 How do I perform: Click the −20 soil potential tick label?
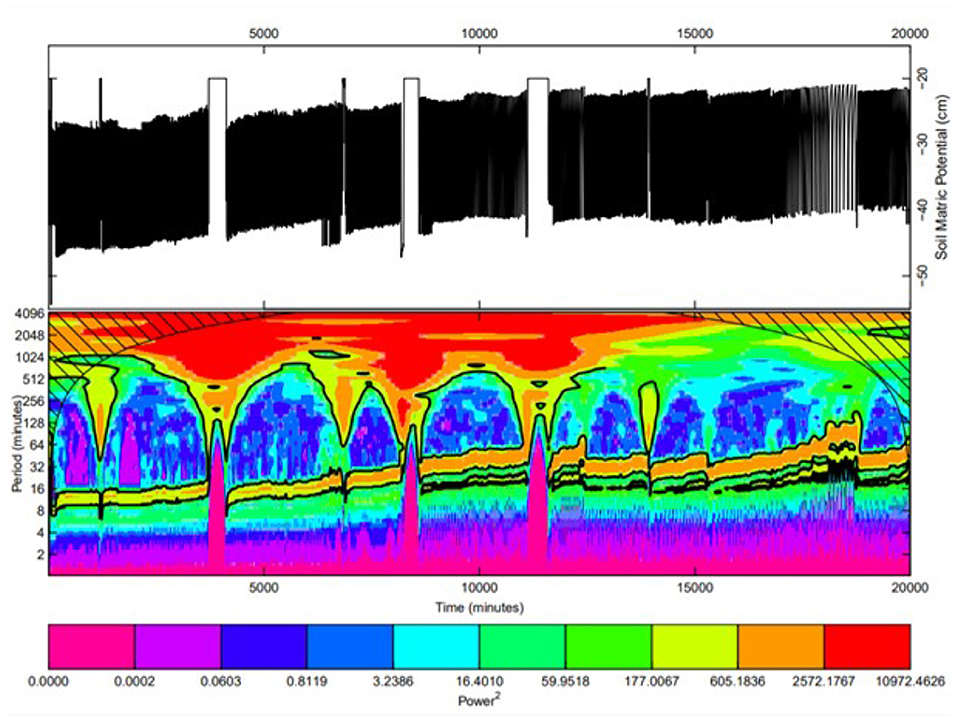(x=923, y=78)
